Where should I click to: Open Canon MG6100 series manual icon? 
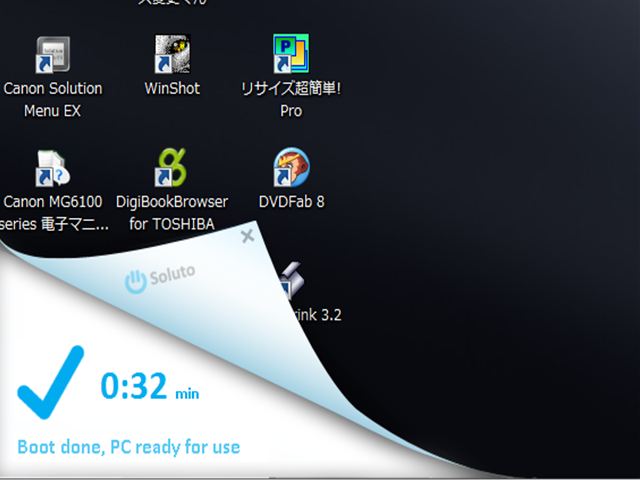pyautogui.click(x=53, y=168)
